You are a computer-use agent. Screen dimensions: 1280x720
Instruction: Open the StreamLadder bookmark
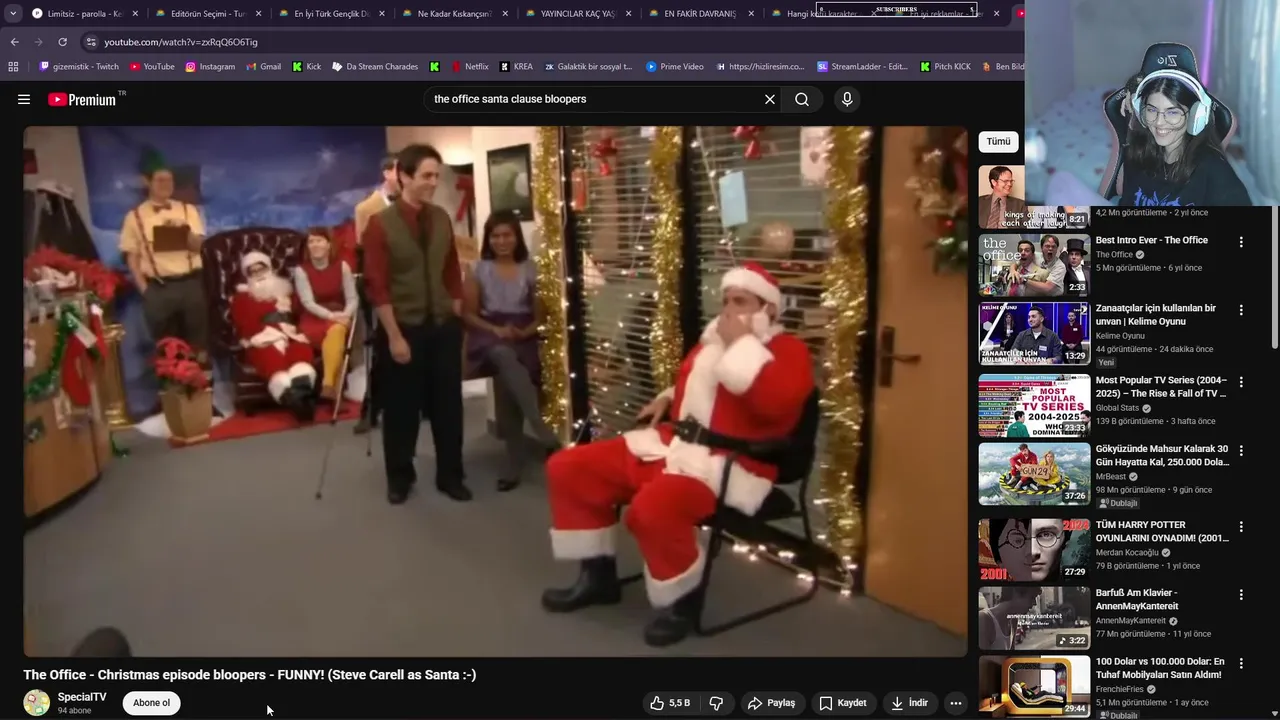[x=862, y=67]
